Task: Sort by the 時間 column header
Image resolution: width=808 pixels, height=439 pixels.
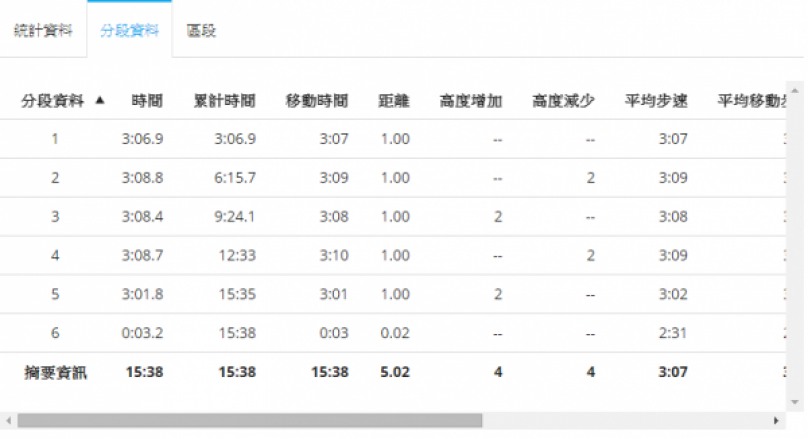Action: coord(147,100)
